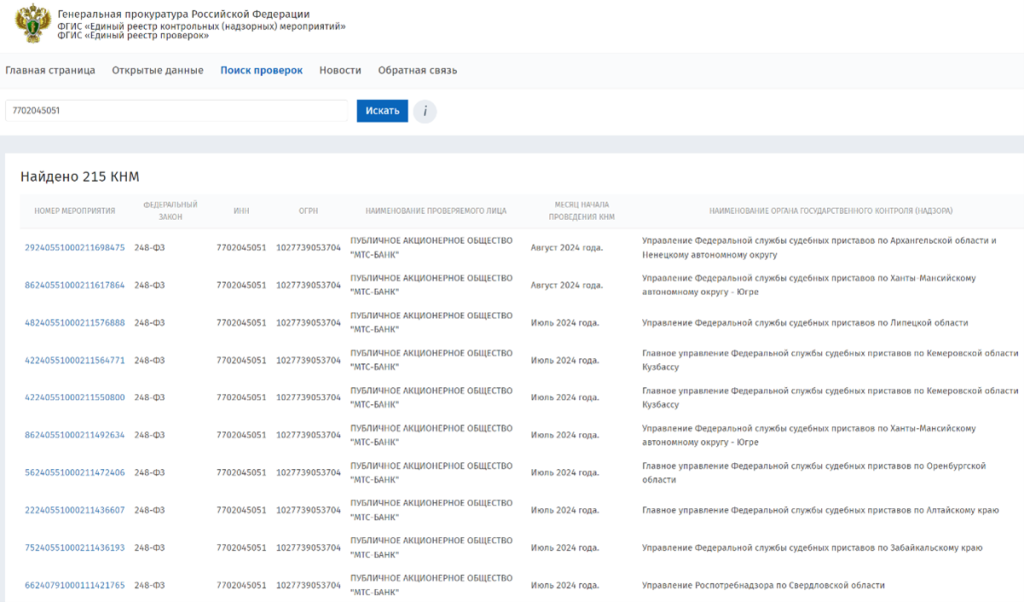Screen dimensions: 1024x602
Task: Open inspection record 86240551000211617864
Action: (75, 285)
